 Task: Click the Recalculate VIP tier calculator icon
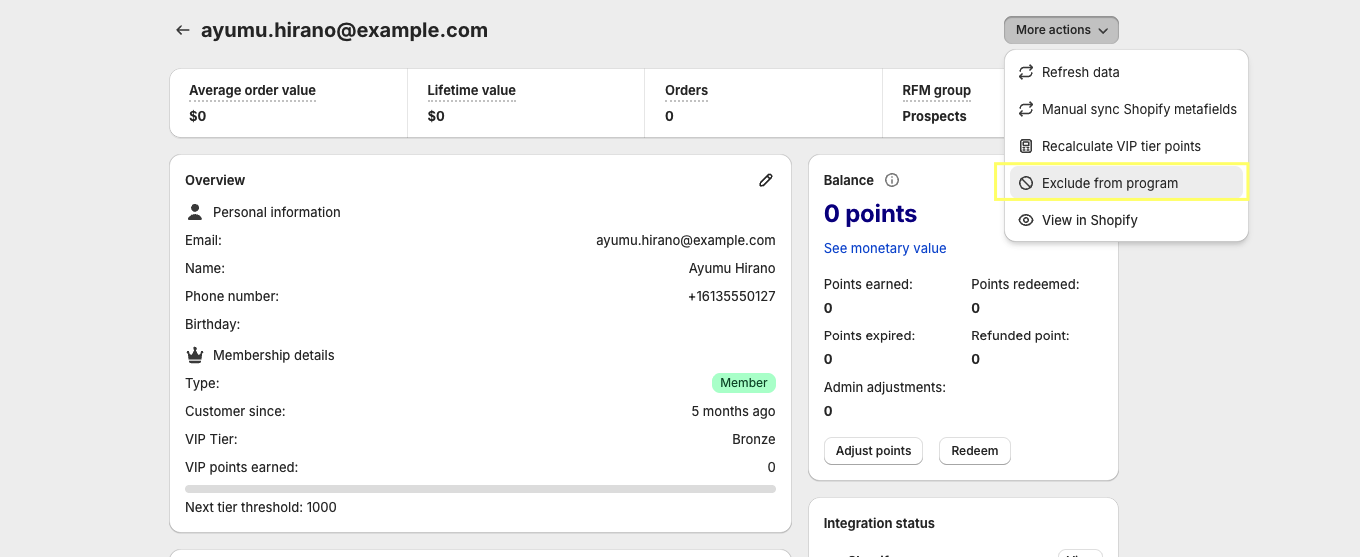click(x=1025, y=146)
